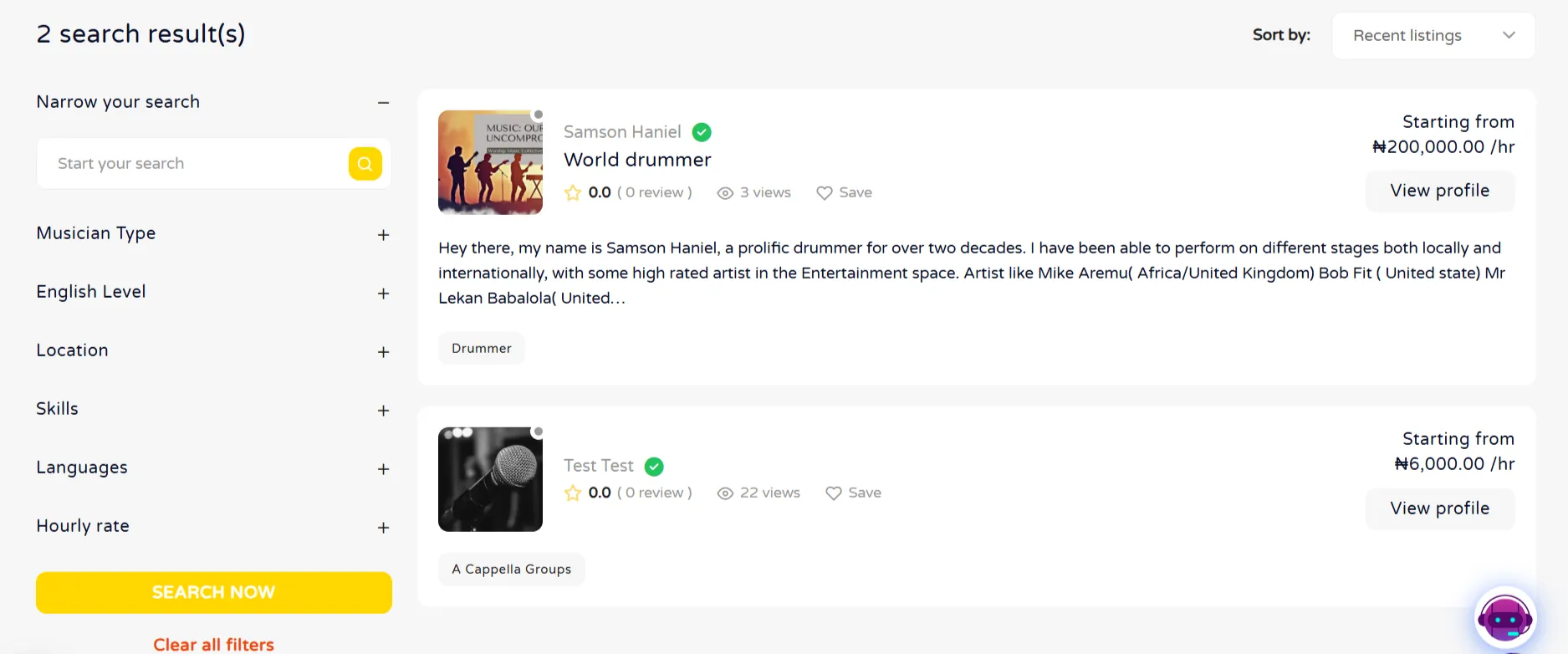
Task: Expand the Hourly rate filter
Action: (383, 528)
